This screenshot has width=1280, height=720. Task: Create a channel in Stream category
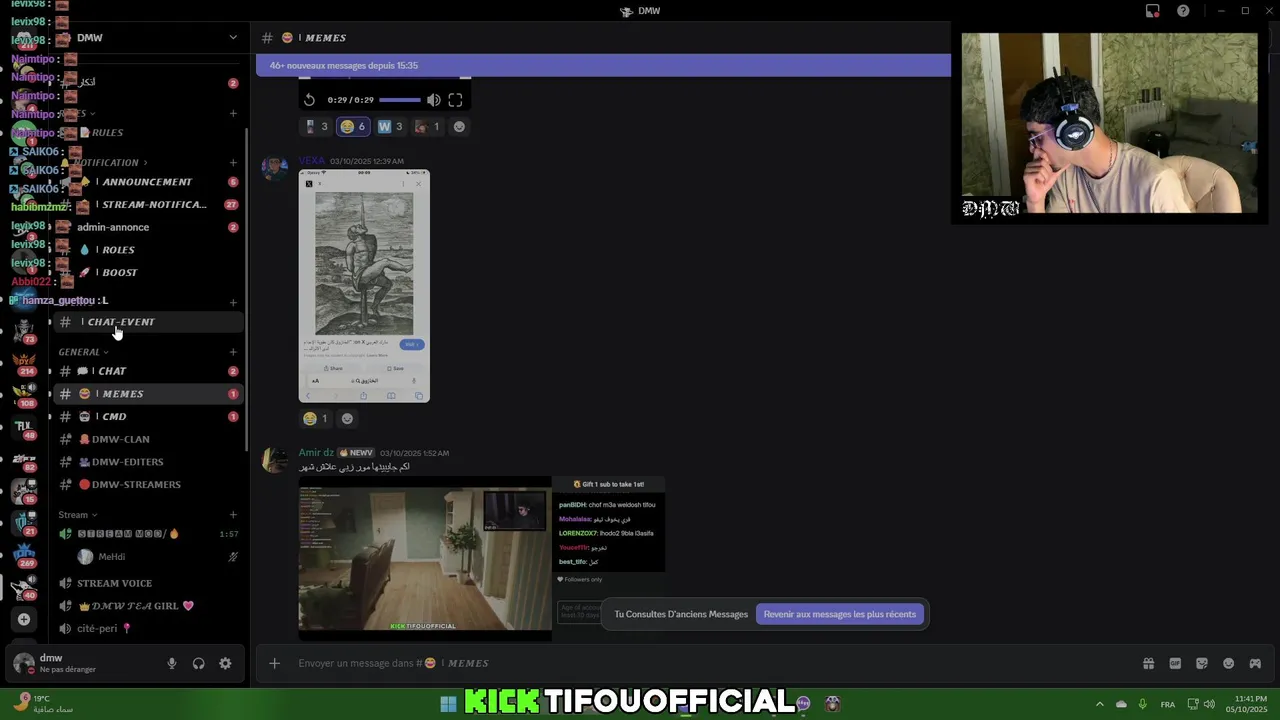click(x=233, y=515)
